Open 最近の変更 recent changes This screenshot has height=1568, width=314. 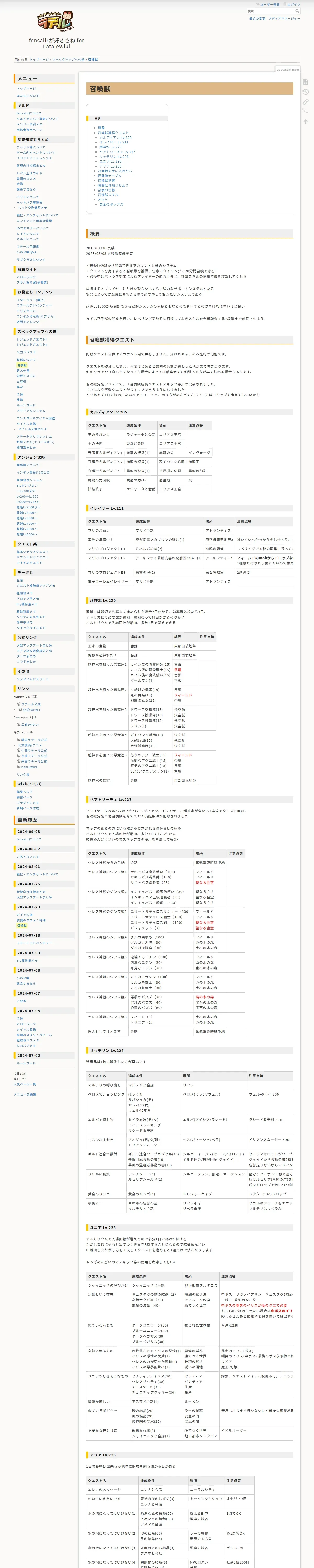(x=257, y=18)
